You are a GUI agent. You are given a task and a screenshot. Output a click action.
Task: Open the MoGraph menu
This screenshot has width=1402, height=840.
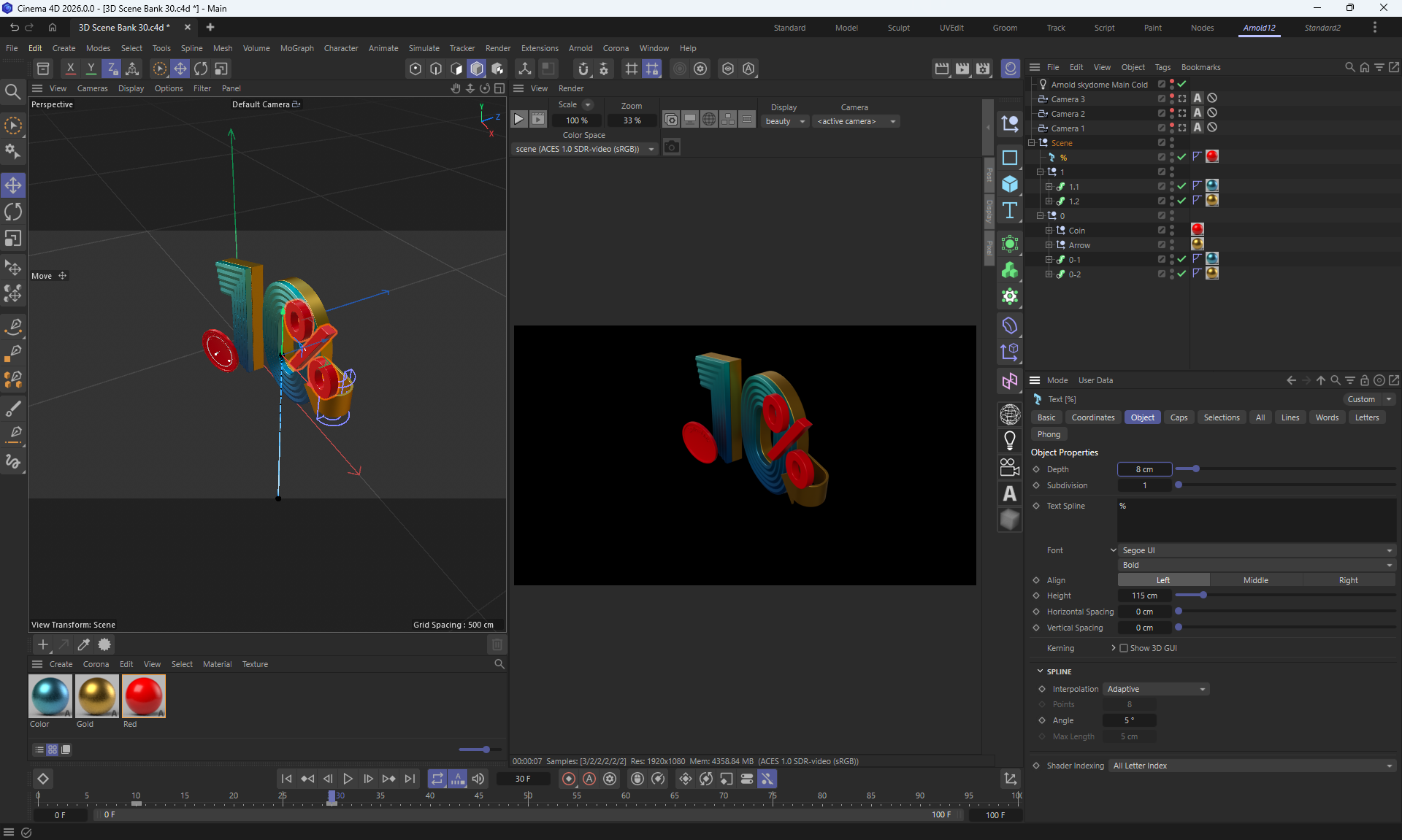(296, 48)
